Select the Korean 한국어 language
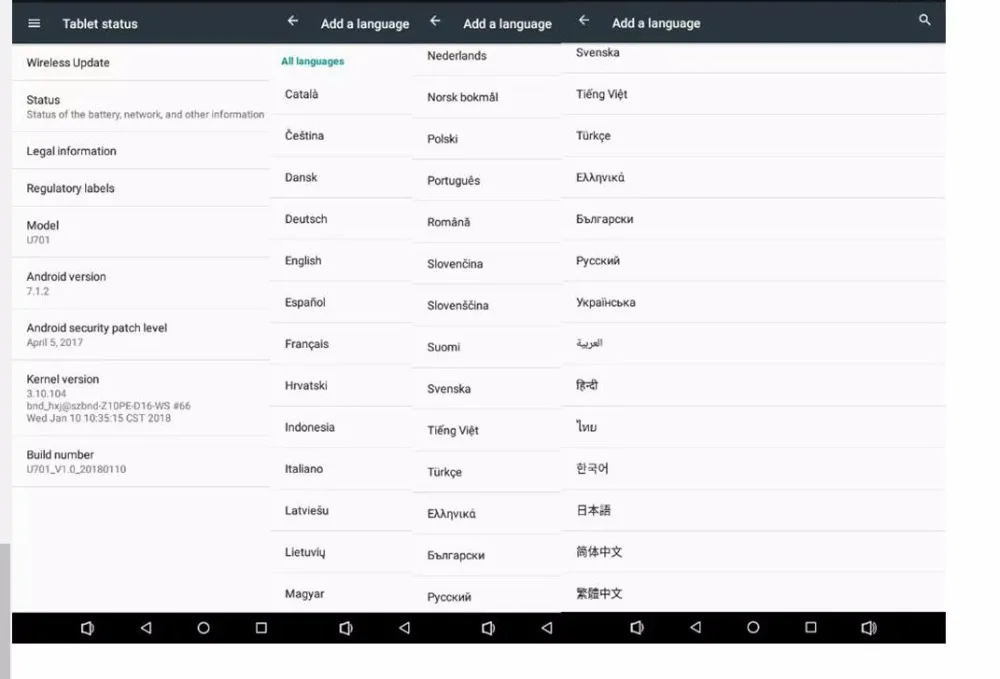The width and height of the screenshot is (1000, 679). 753,469
